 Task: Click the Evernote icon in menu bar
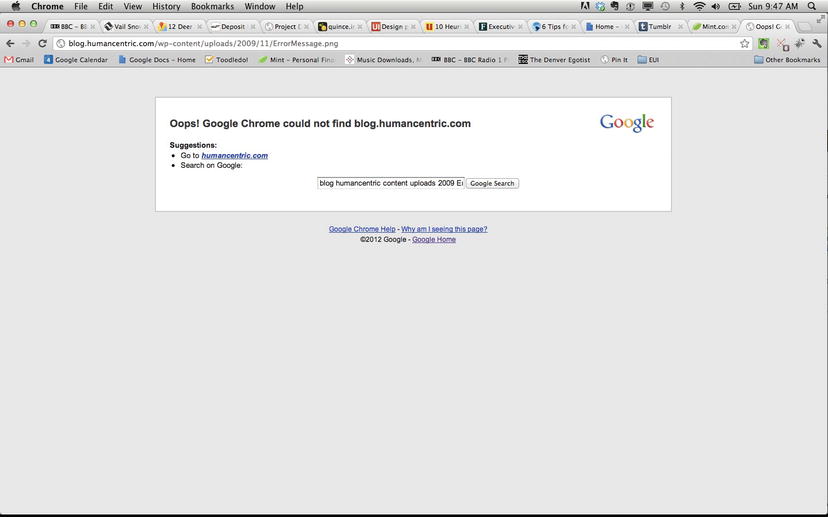(615, 6)
